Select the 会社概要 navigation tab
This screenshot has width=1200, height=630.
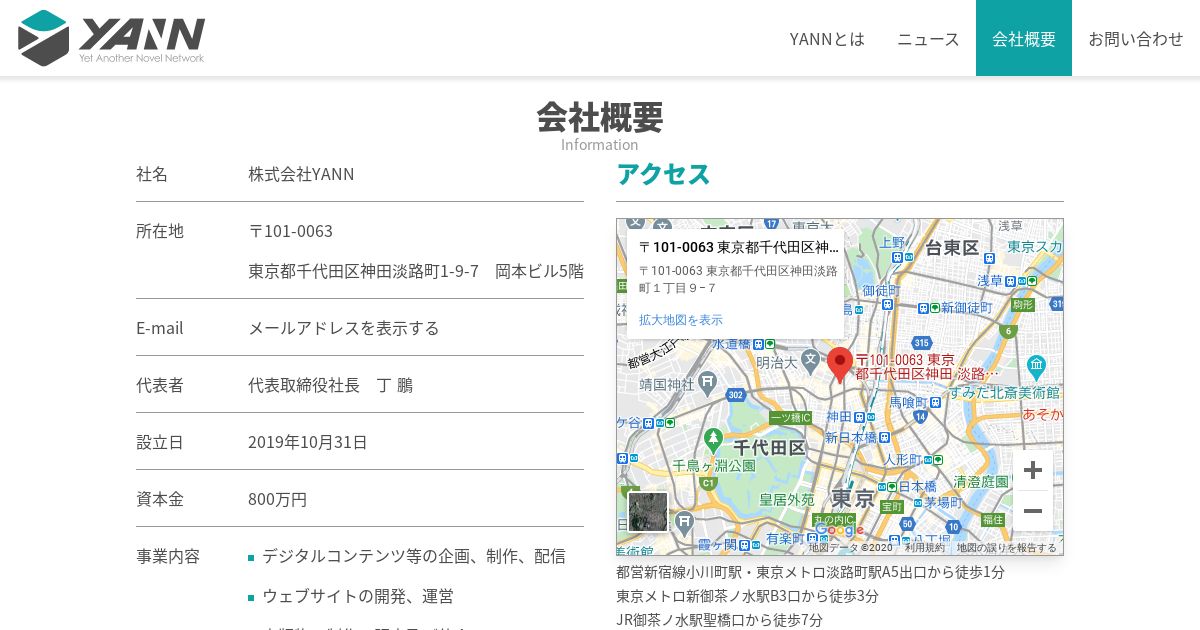[1024, 38]
